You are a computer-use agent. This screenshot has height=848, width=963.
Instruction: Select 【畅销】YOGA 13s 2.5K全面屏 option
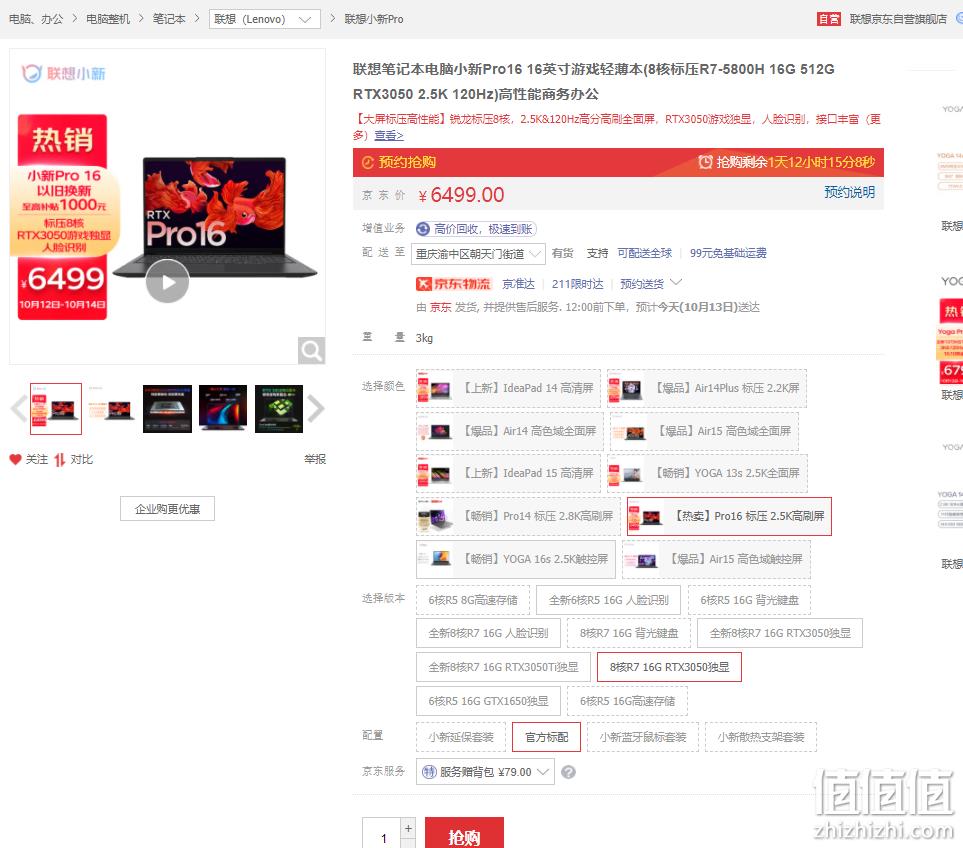tap(707, 473)
